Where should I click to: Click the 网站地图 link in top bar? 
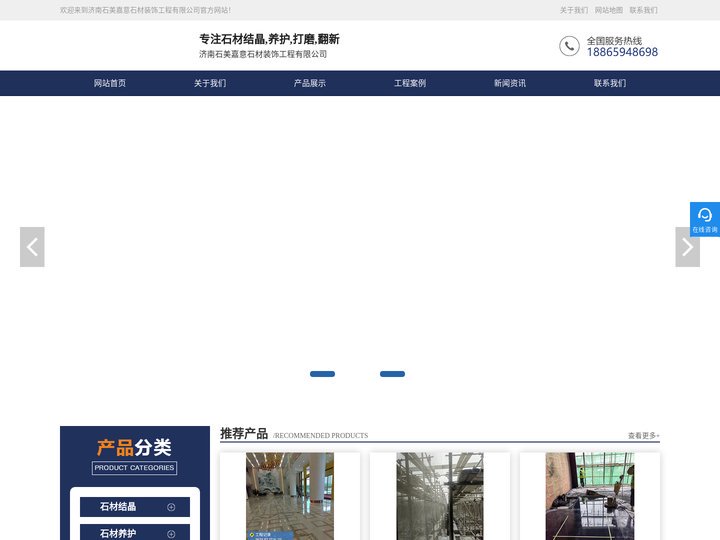click(x=609, y=10)
